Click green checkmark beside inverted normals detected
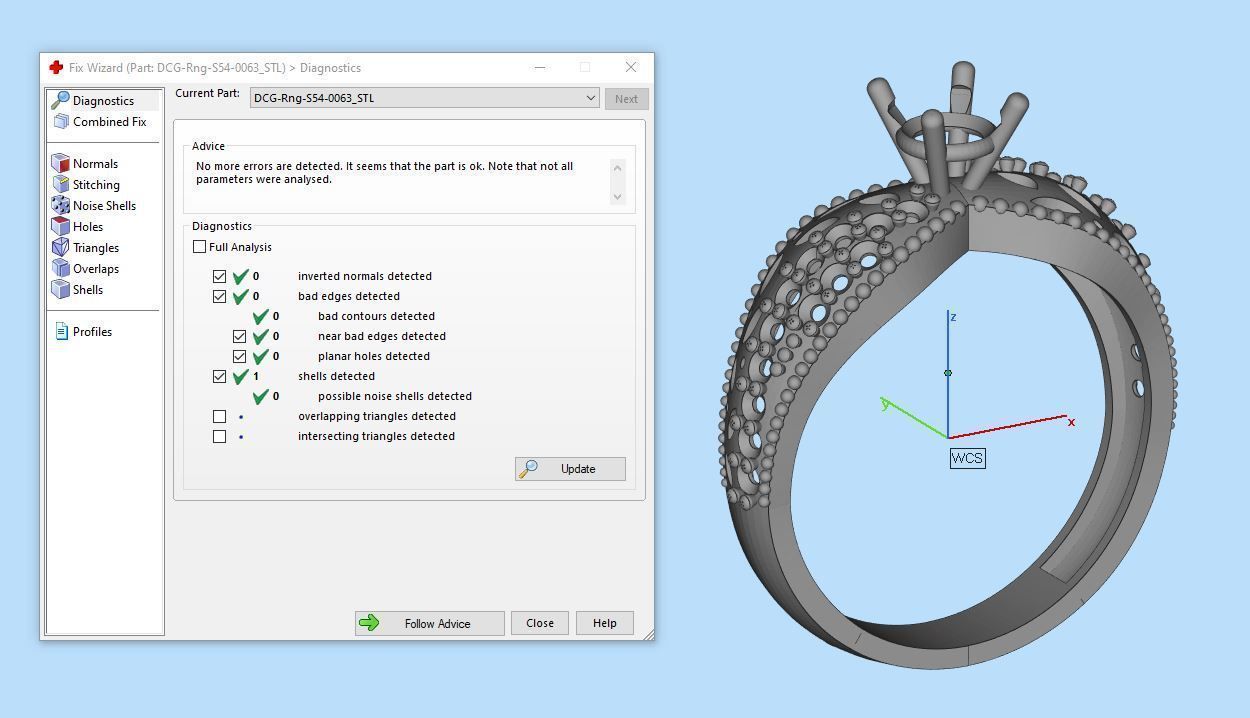The width and height of the screenshot is (1250, 718). click(240, 276)
